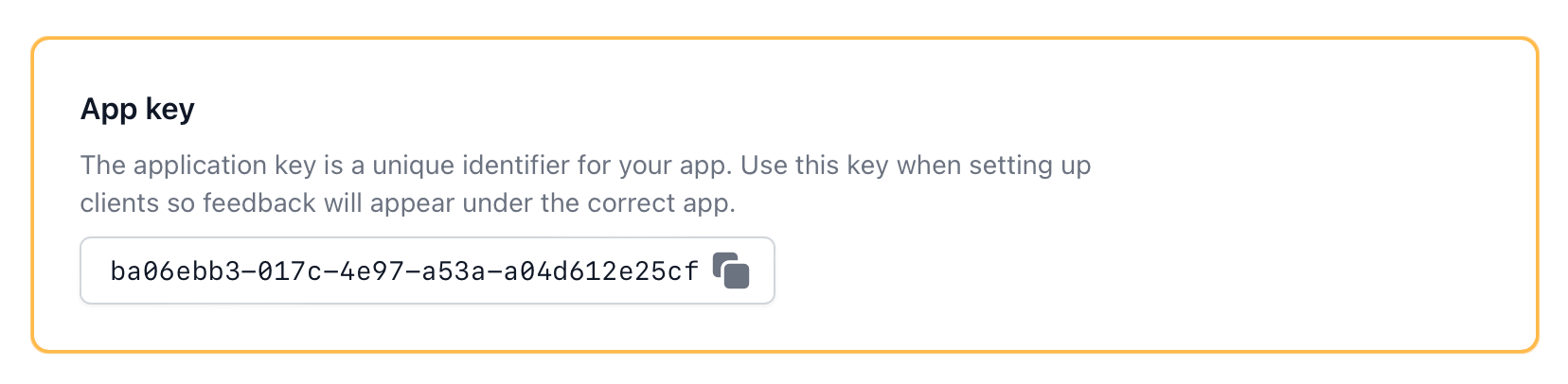Focus the field containing the application key
Viewport: 1568px width, 384px height.
click(x=427, y=271)
